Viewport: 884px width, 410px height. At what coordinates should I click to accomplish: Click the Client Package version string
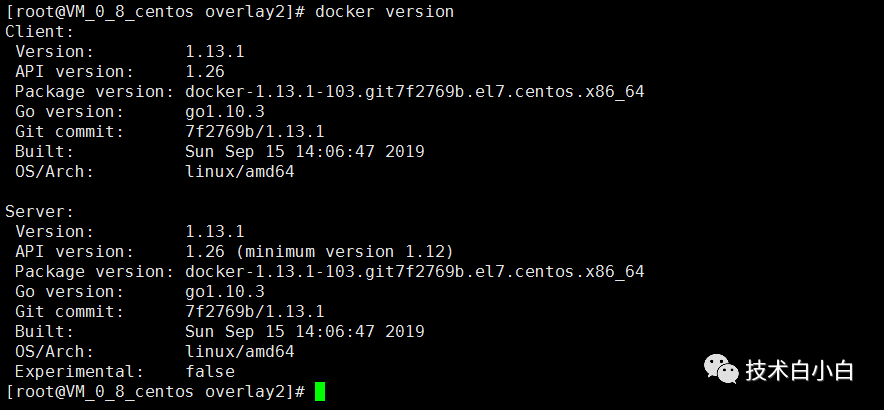point(414,92)
